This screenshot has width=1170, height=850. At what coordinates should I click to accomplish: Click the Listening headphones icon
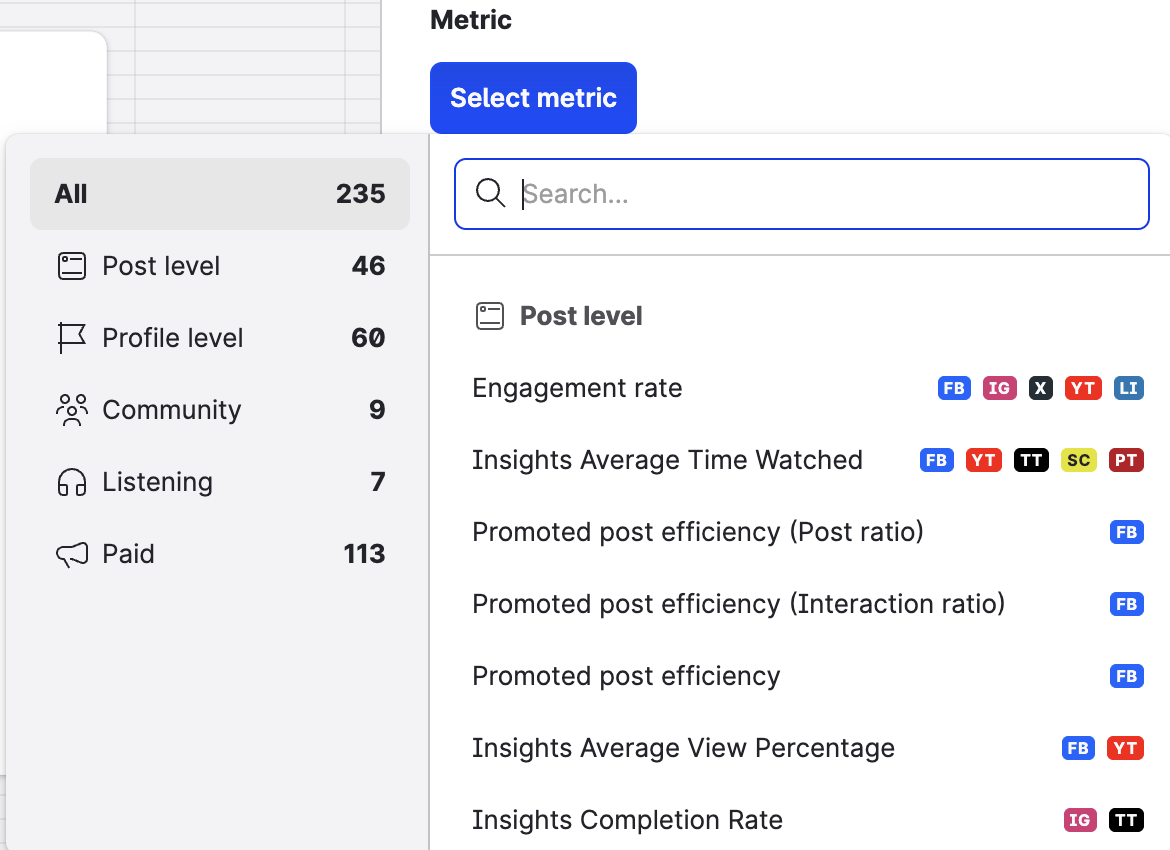point(72,482)
